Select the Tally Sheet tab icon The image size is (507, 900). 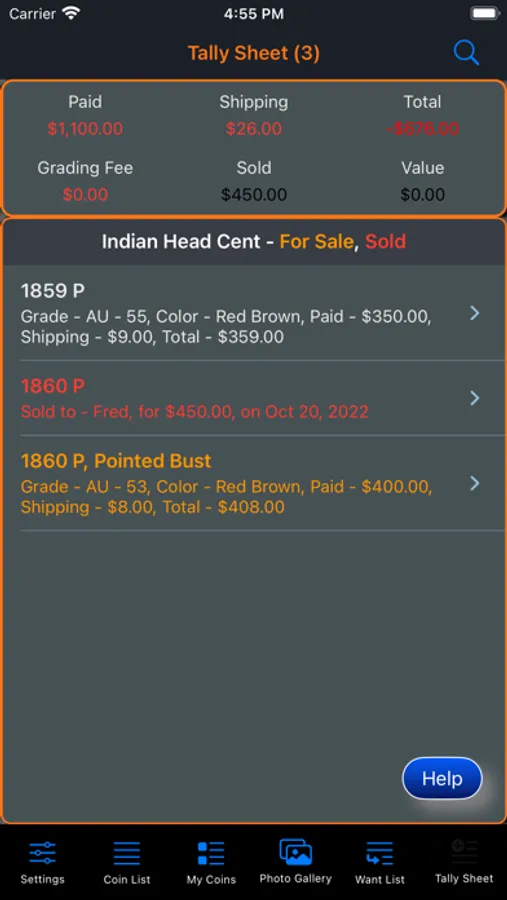(x=464, y=852)
